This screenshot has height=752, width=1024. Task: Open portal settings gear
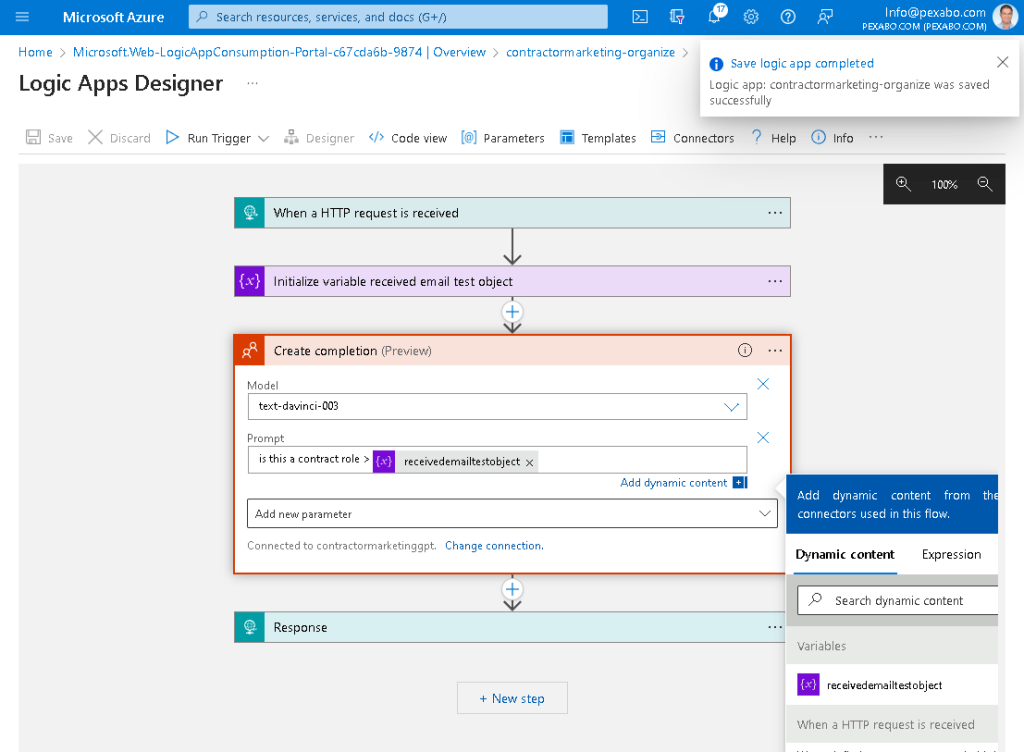pos(751,17)
